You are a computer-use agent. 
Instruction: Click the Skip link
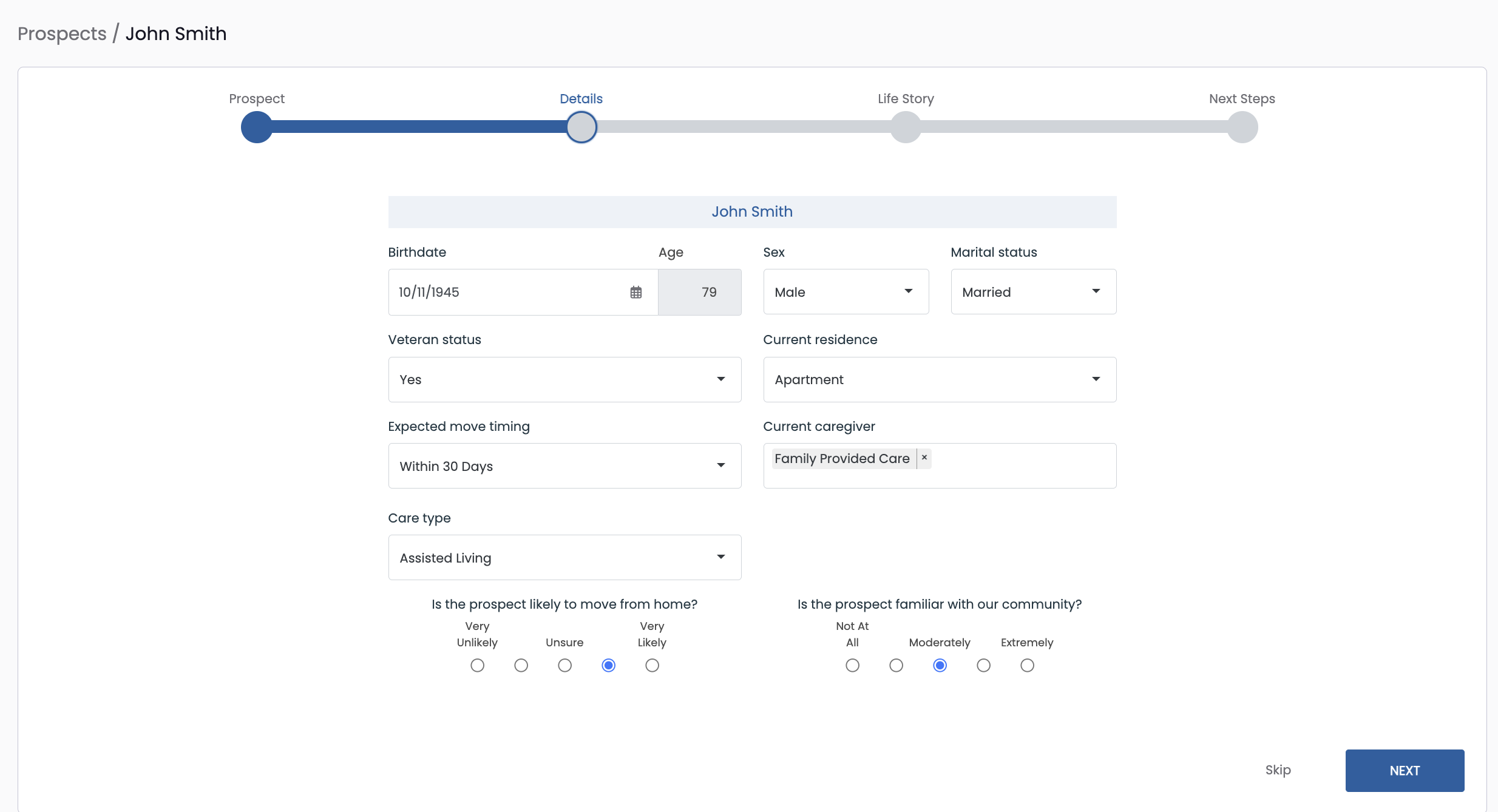(1278, 770)
